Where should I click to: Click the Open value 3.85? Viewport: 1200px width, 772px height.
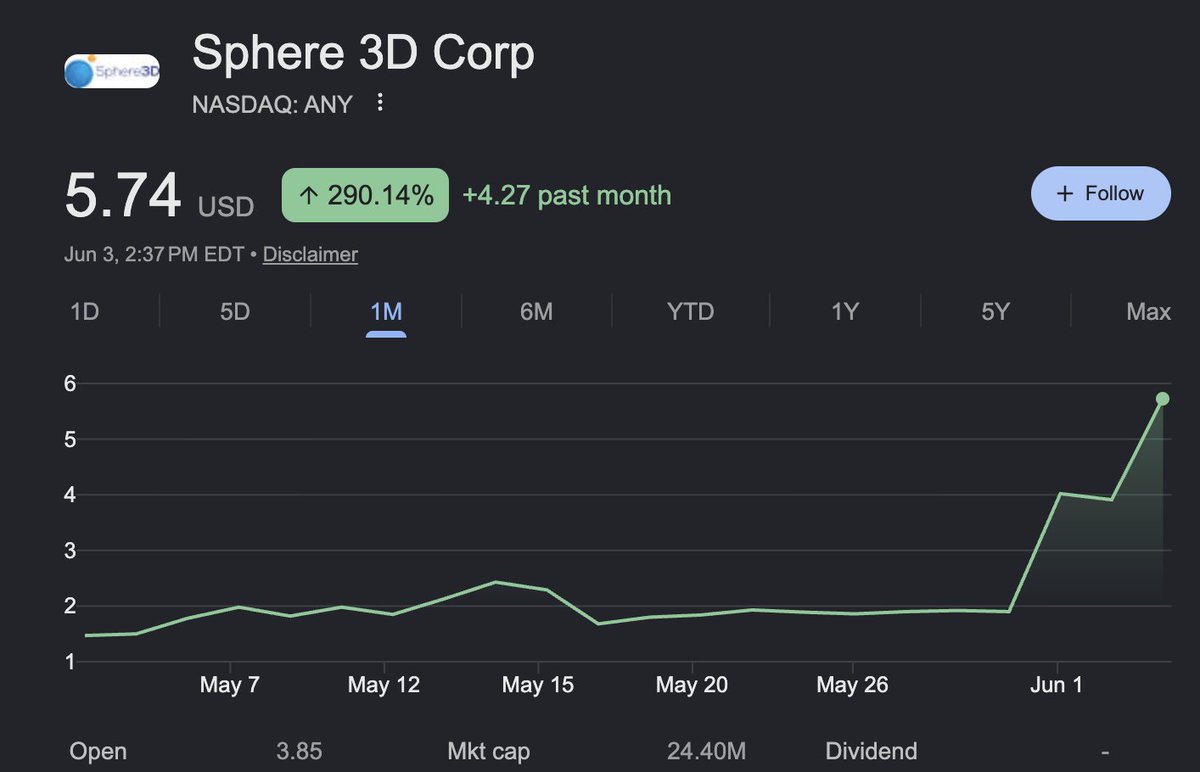click(x=299, y=751)
